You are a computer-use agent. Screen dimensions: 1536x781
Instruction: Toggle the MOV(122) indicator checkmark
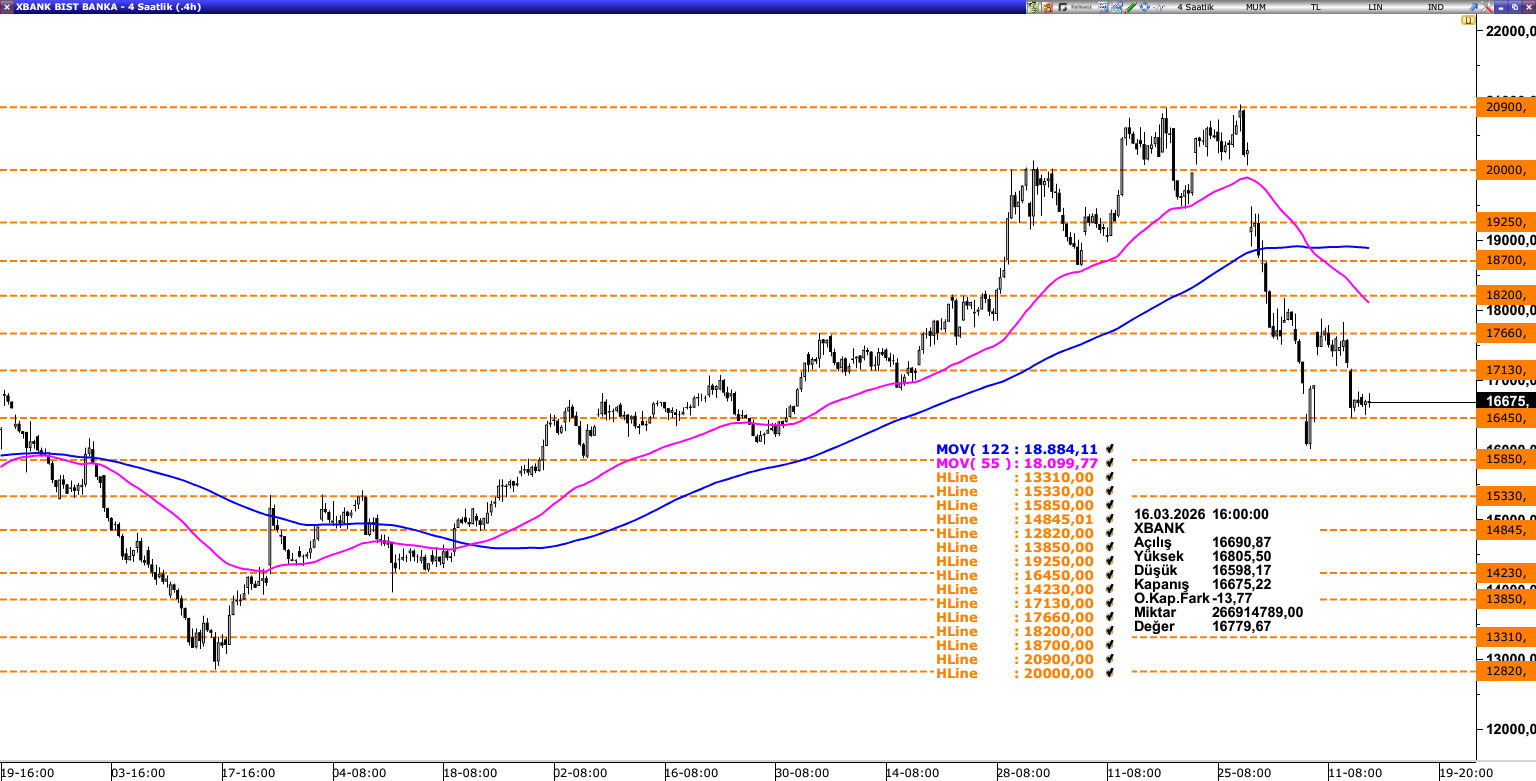pyautogui.click(x=1110, y=450)
